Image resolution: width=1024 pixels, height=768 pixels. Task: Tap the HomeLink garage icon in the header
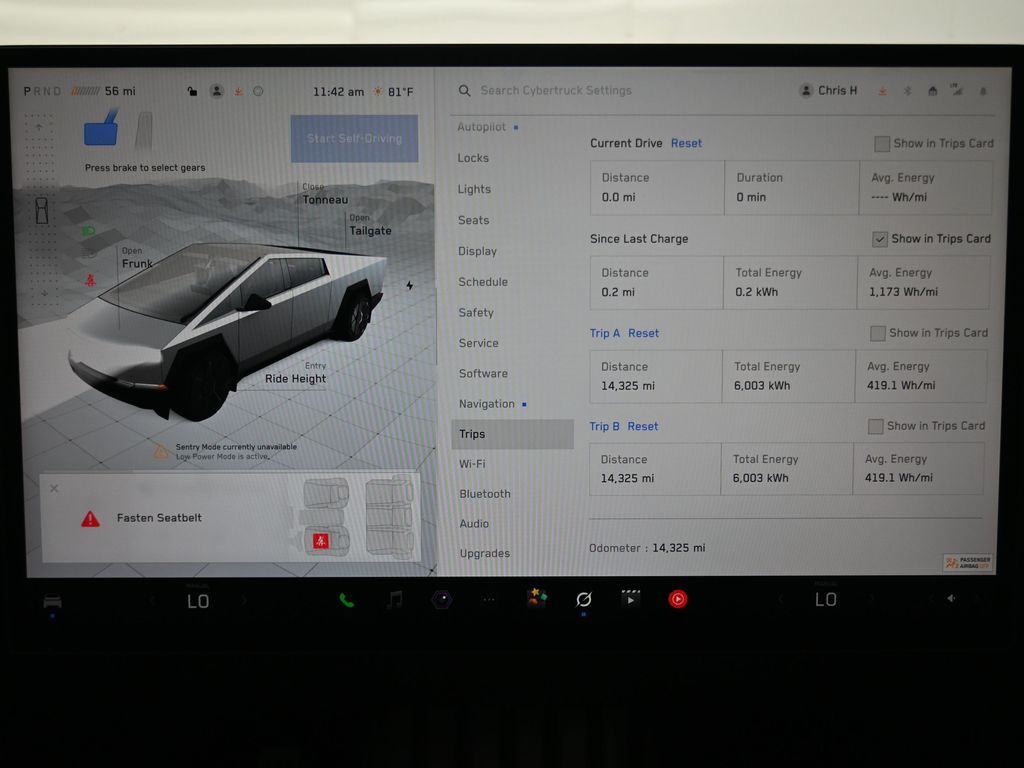(x=932, y=91)
